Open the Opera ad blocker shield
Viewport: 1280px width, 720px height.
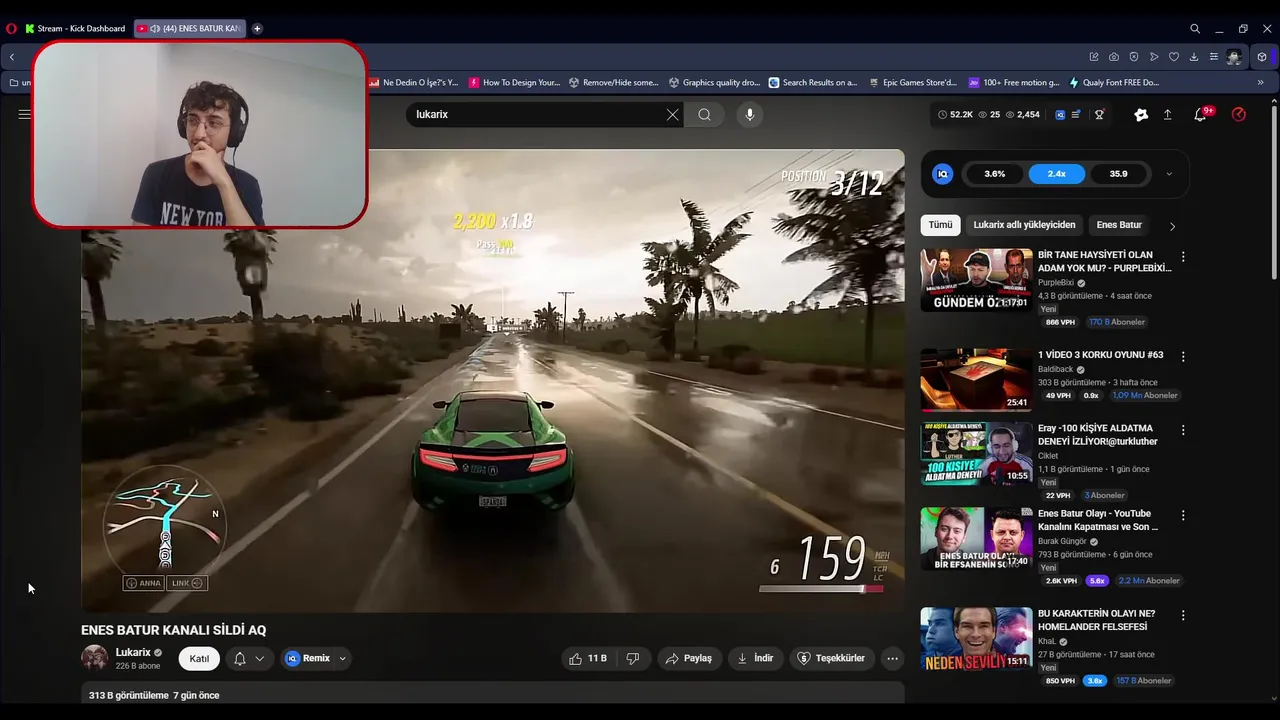(1134, 57)
